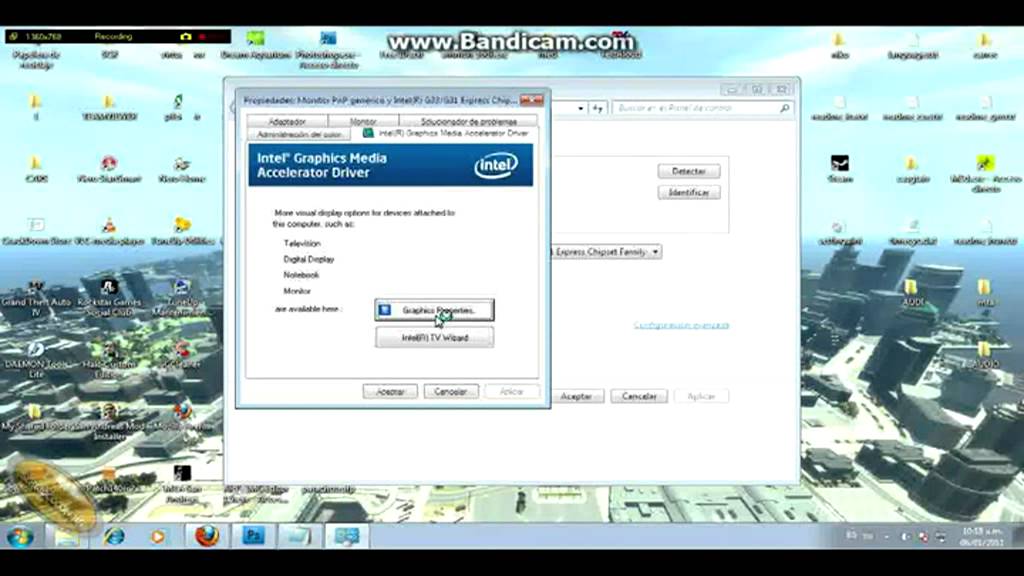
Task: Click the Control Panel refresh button
Action: pyautogui.click(x=598, y=108)
